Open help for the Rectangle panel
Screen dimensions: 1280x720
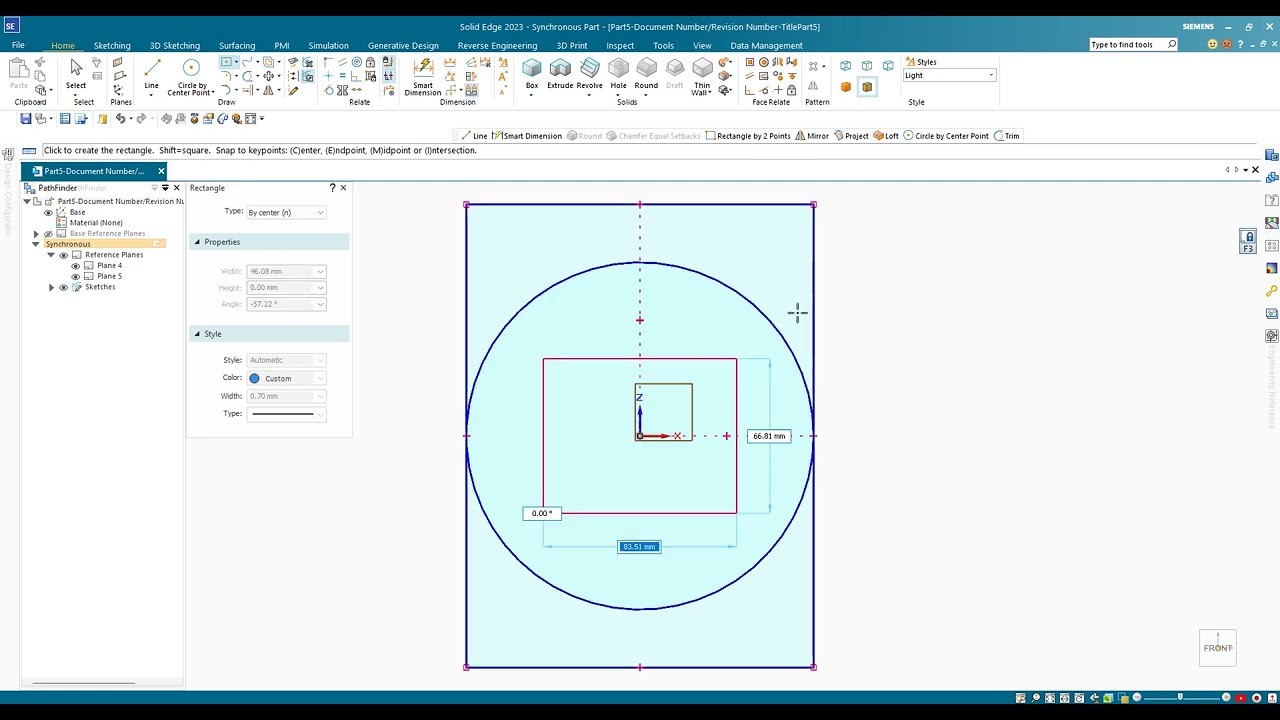332,188
